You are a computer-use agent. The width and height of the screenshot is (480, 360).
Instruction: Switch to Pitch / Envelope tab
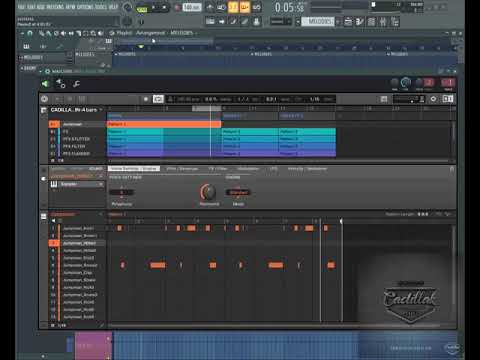click(x=182, y=169)
